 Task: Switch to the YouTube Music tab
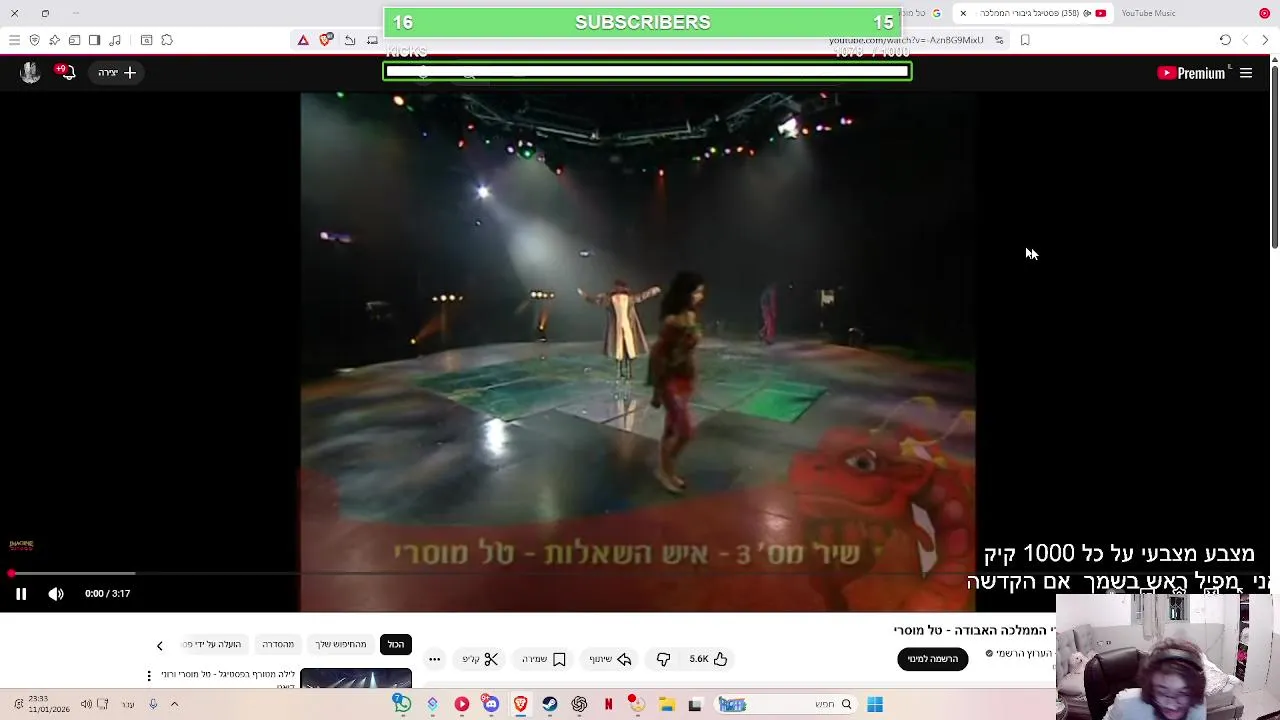1148,13
